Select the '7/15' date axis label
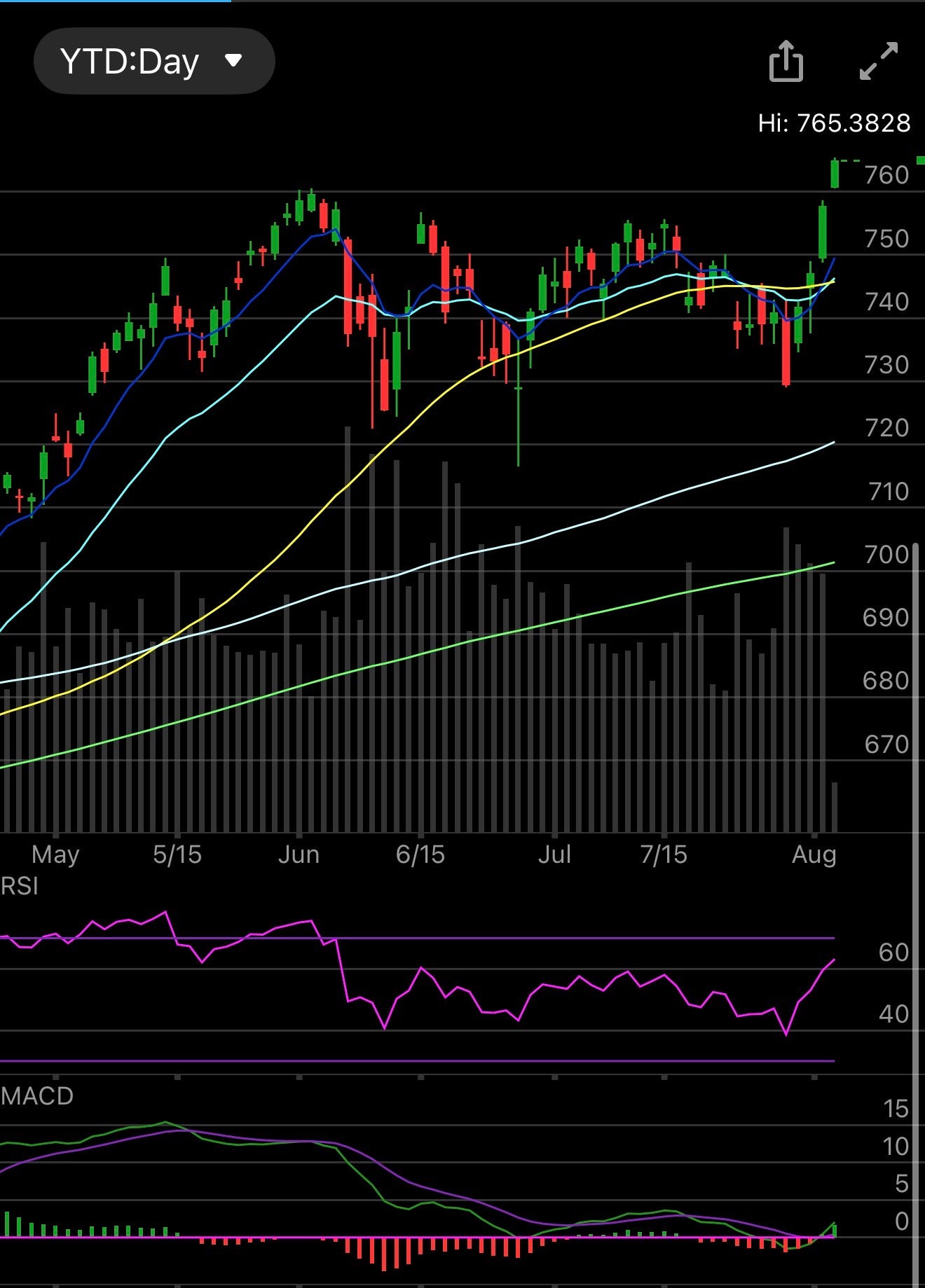The image size is (925, 1288). (664, 854)
